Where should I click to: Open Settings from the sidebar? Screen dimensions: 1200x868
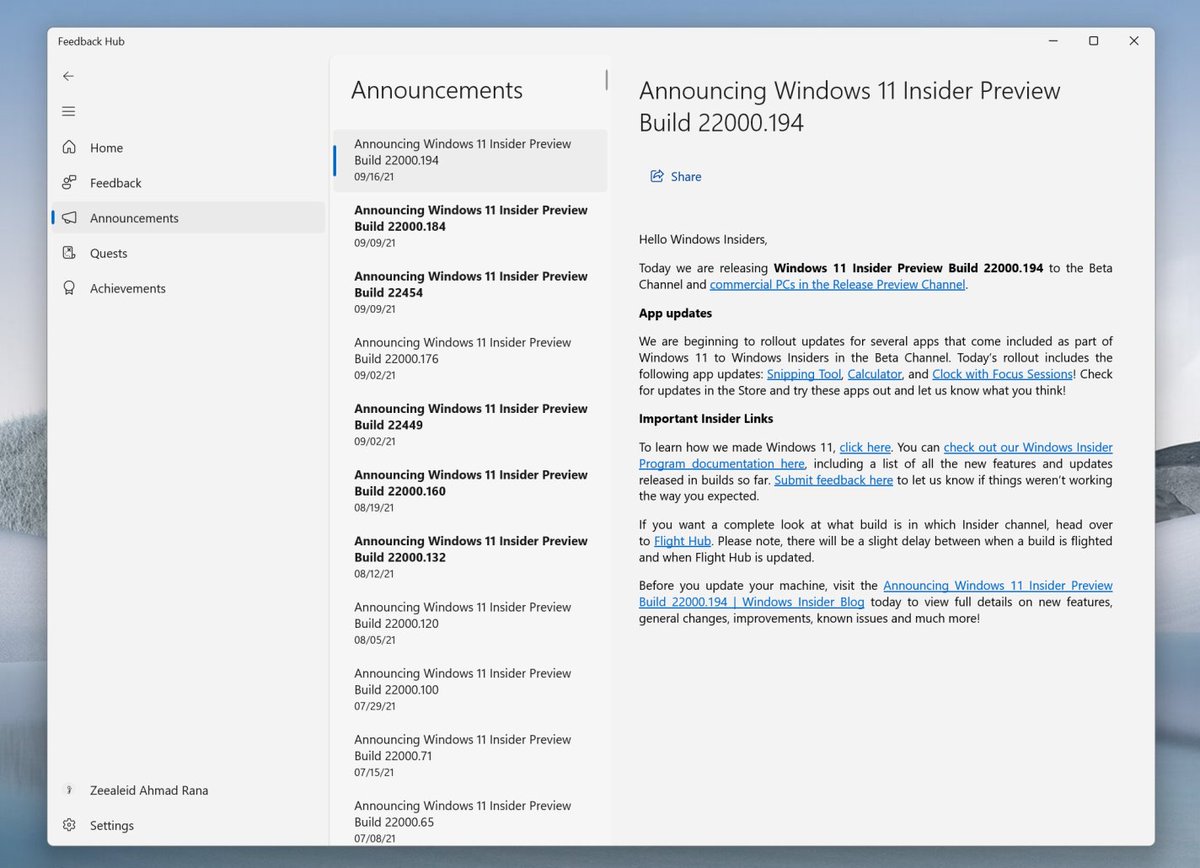(x=188, y=825)
